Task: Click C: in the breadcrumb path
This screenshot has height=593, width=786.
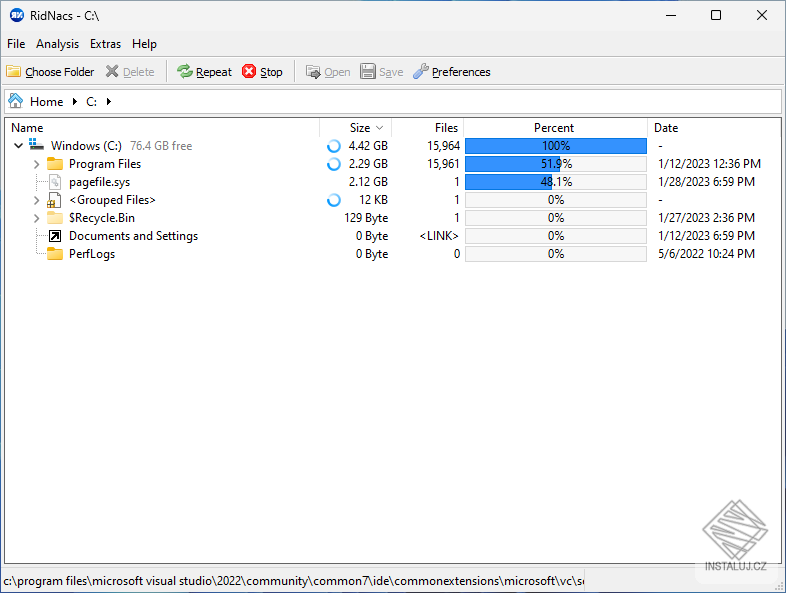Action: [91, 102]
